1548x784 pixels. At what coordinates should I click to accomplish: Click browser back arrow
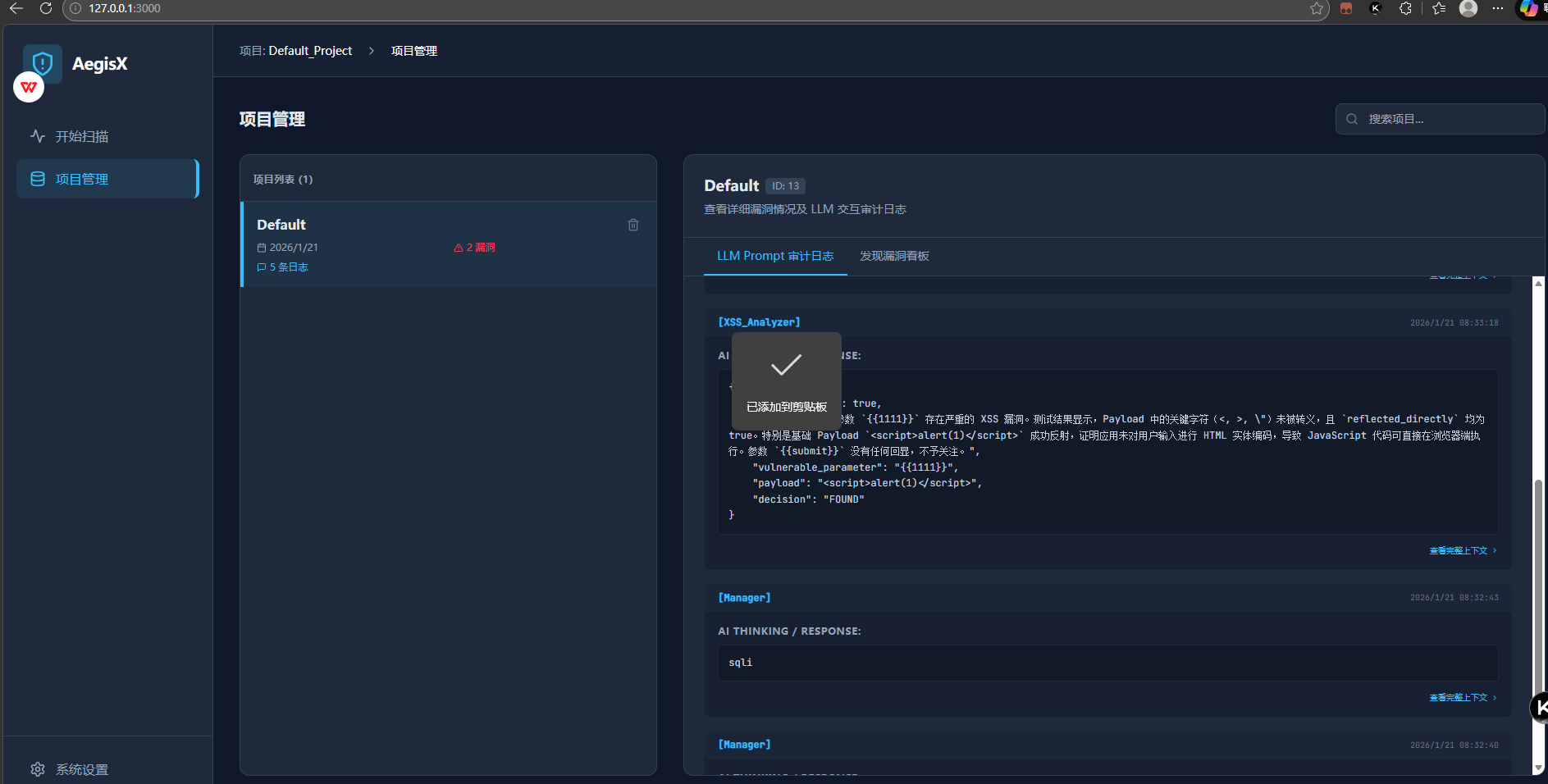click(16, 8)
